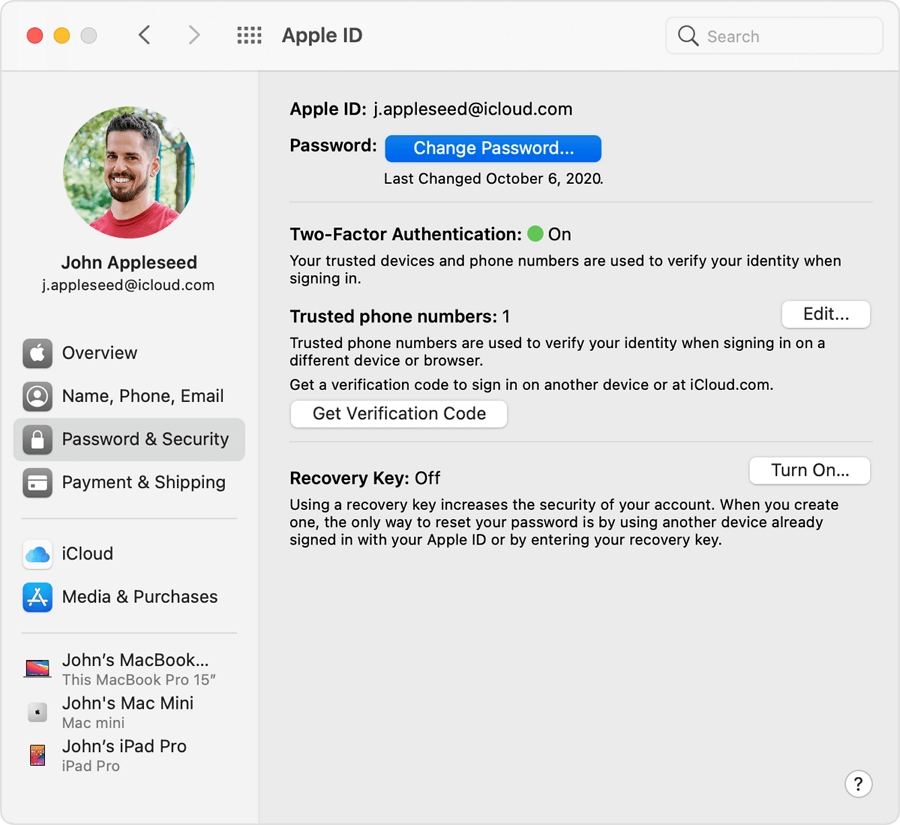The image size is (900, 825).
Task: Click the iCloud sidebar icon
Action: pos(37,554)
